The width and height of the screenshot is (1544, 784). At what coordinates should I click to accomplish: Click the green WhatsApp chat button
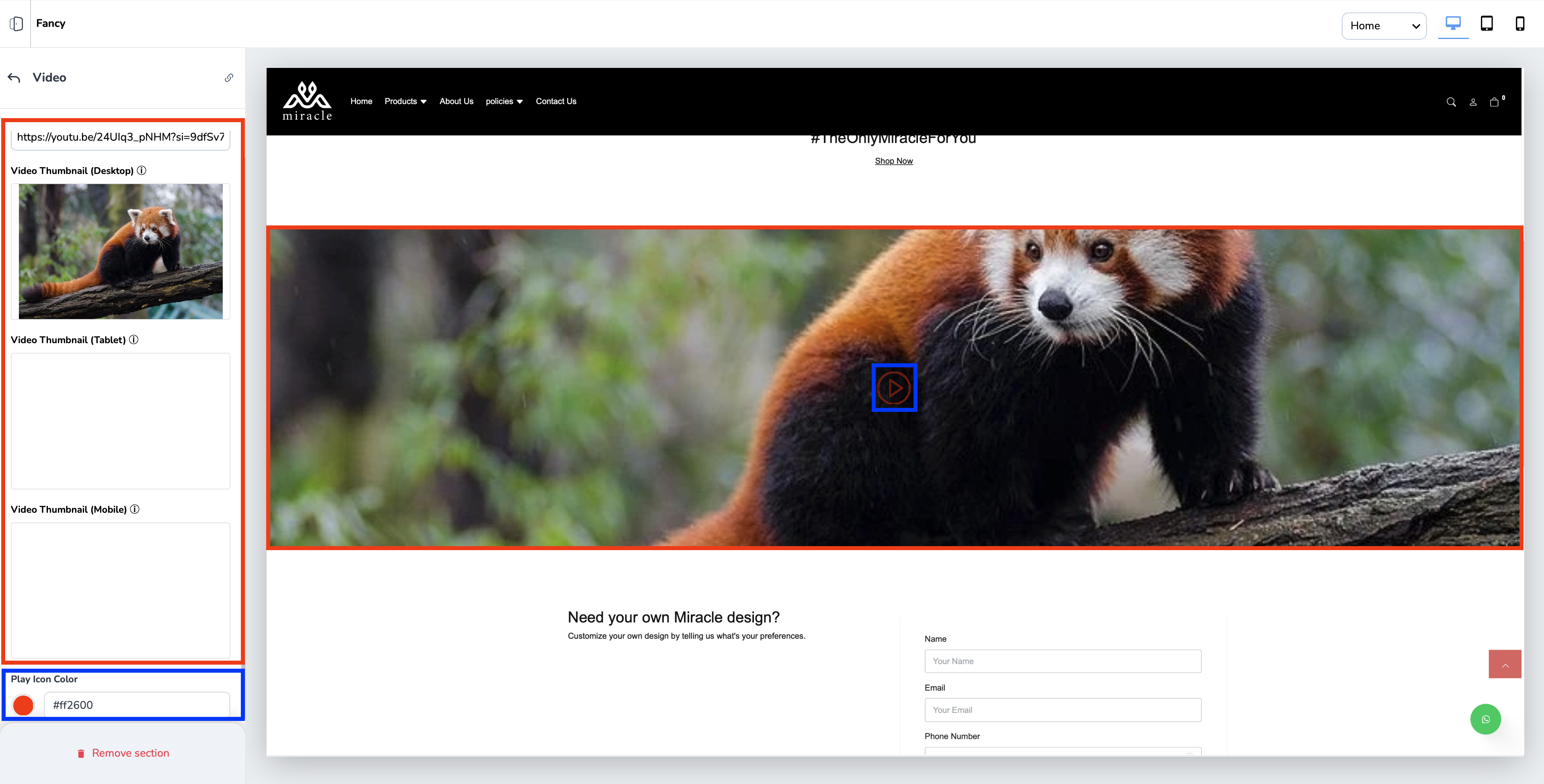[1485, 719]
